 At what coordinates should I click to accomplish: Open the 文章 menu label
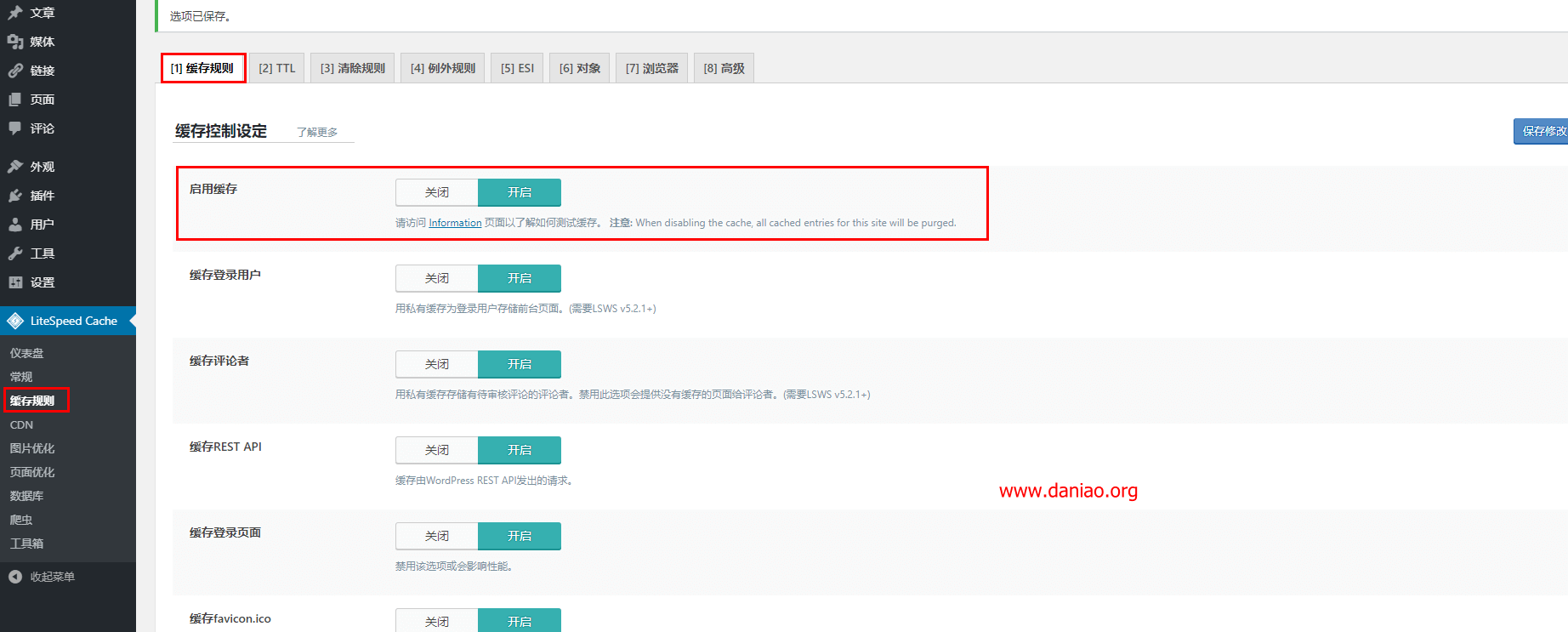43,13
